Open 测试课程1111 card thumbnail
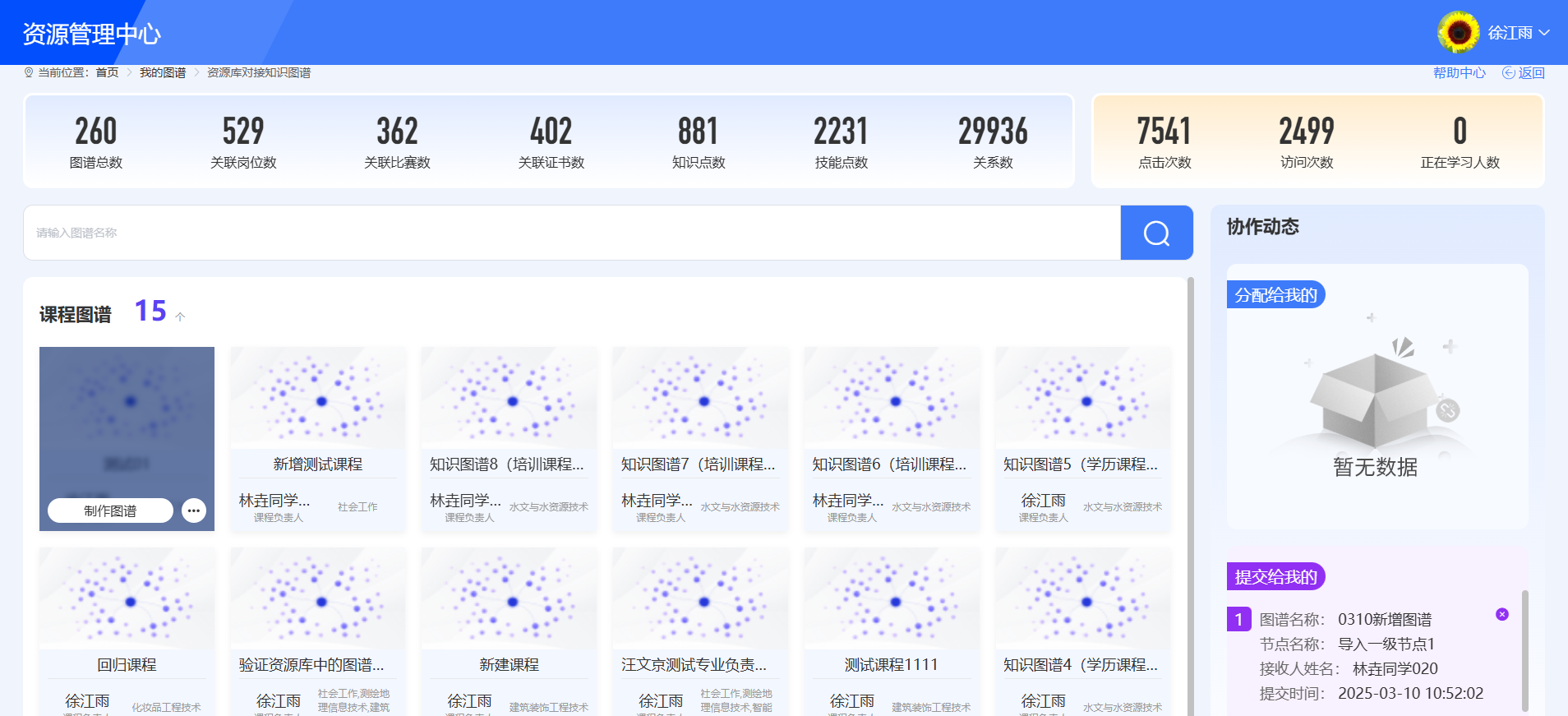The height and width of the screenshot is (716, 1568). point(892,598)
